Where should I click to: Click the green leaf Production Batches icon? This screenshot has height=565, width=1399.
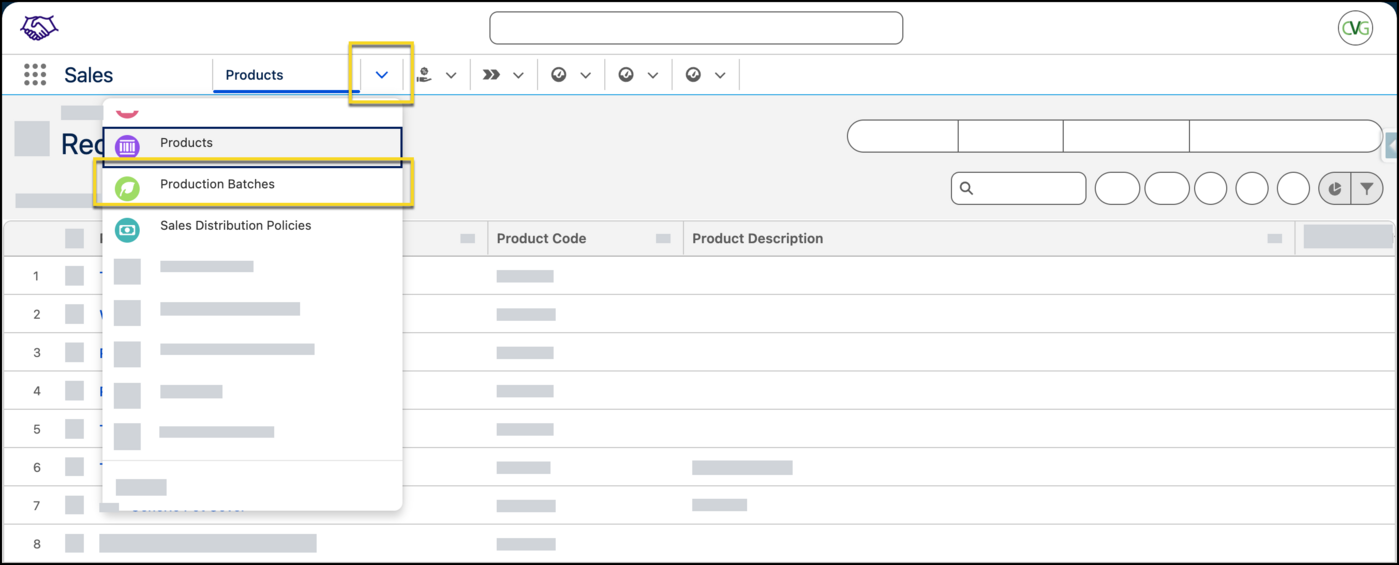tap(127, 188)
